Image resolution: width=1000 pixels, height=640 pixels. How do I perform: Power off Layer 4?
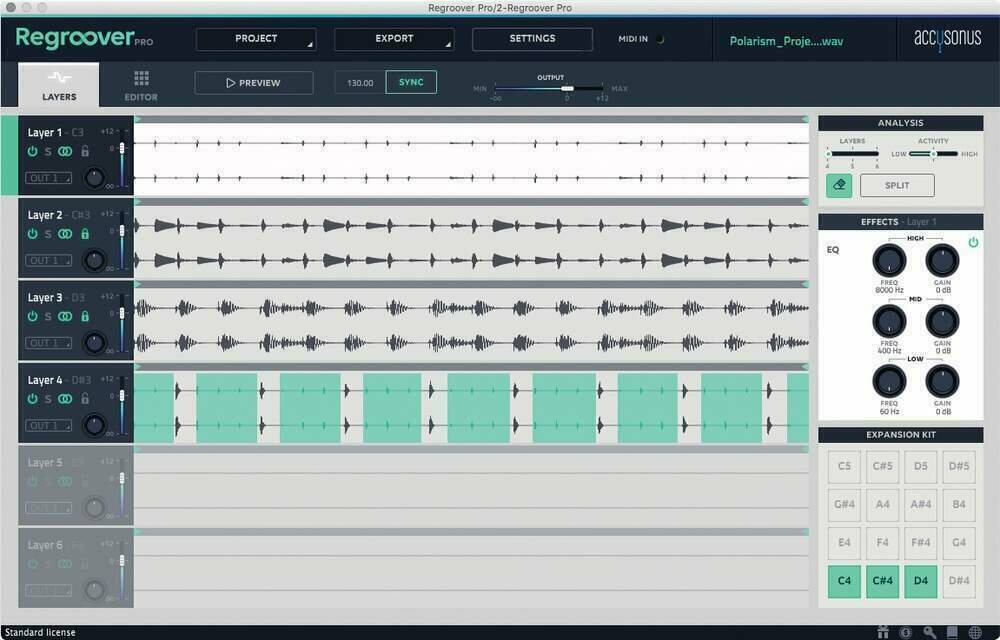point(32,398)
